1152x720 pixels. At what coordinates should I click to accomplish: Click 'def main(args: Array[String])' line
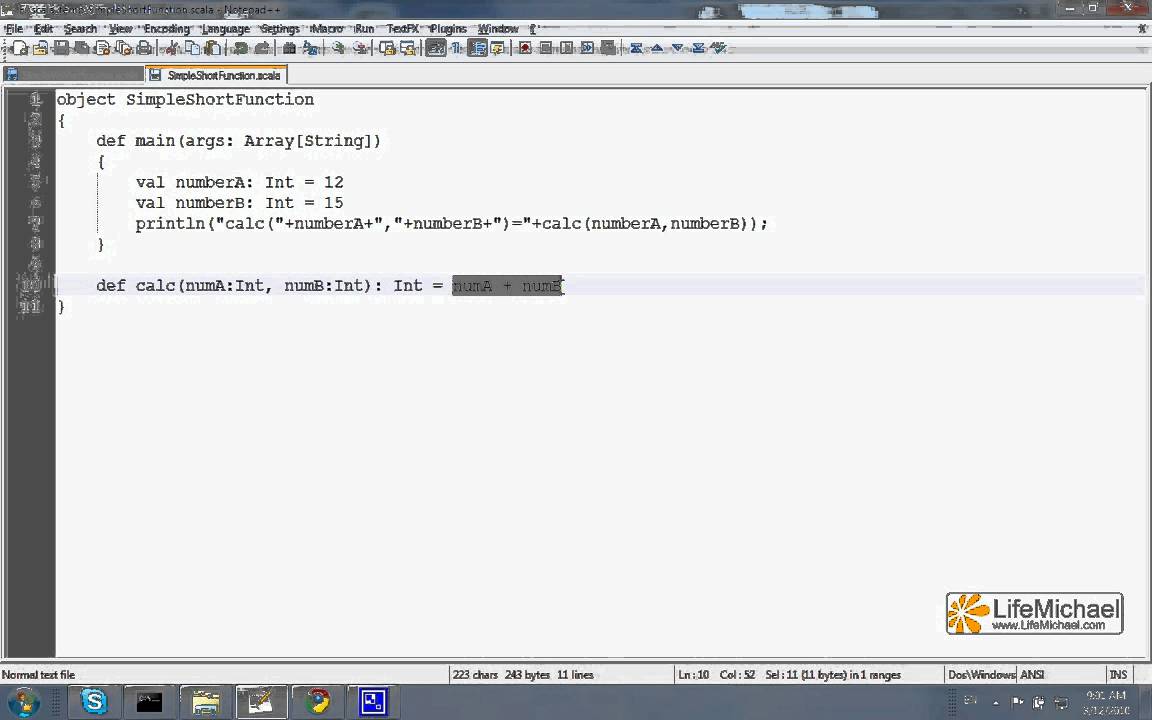click(238, 140)
